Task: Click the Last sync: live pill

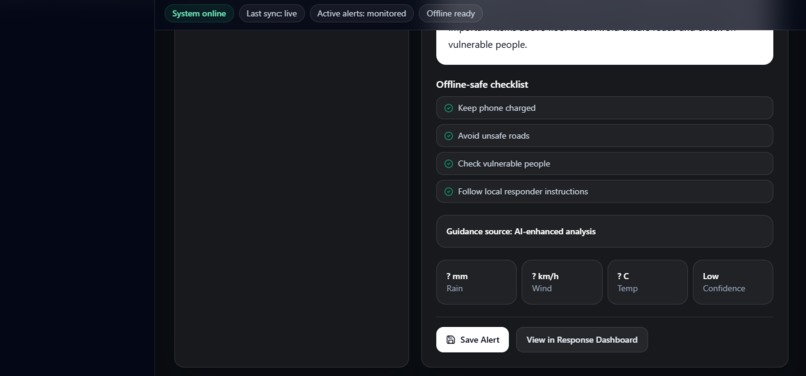Action: coord(271,13)
